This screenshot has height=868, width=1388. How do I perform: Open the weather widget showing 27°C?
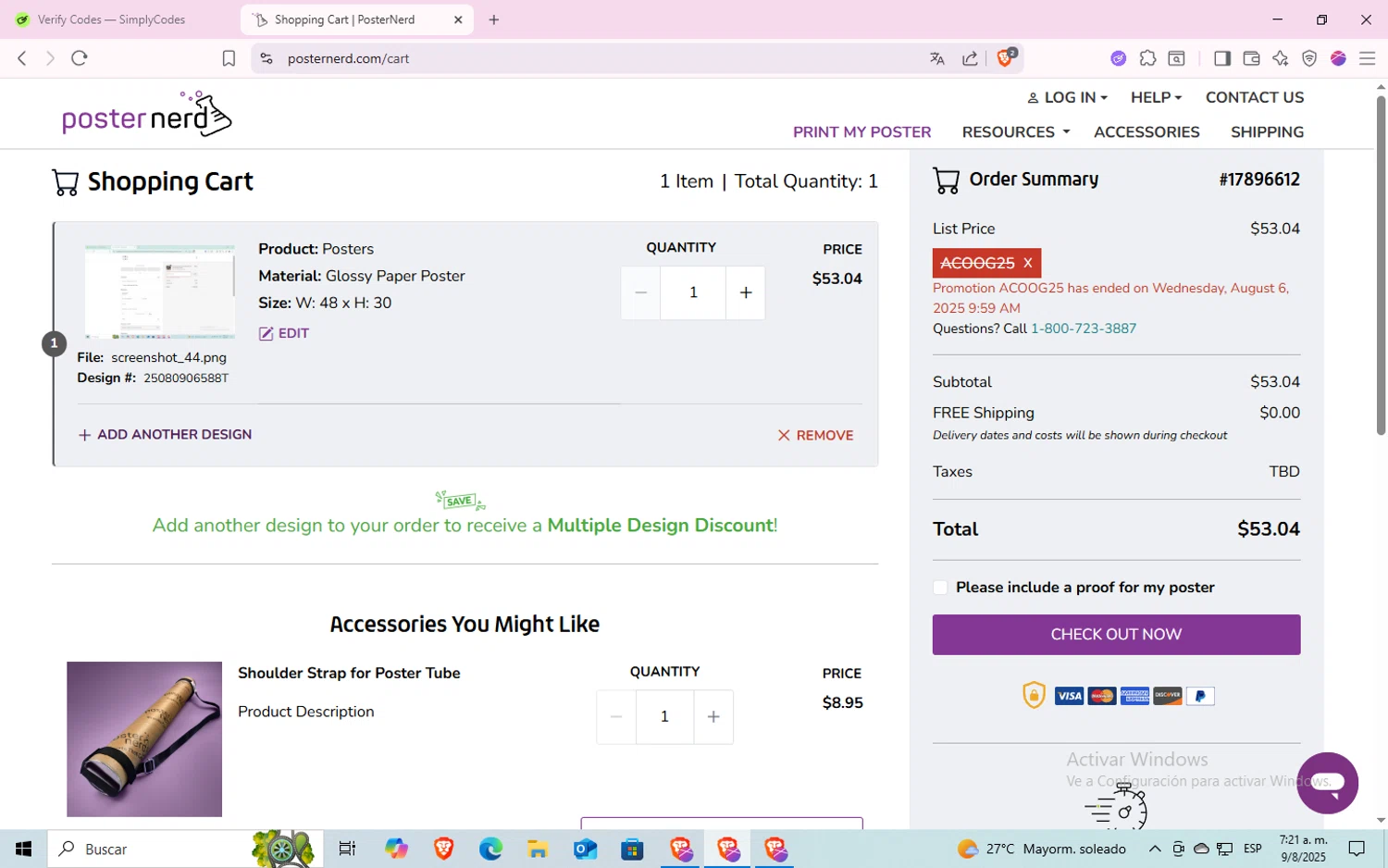tap(1042, 849)
